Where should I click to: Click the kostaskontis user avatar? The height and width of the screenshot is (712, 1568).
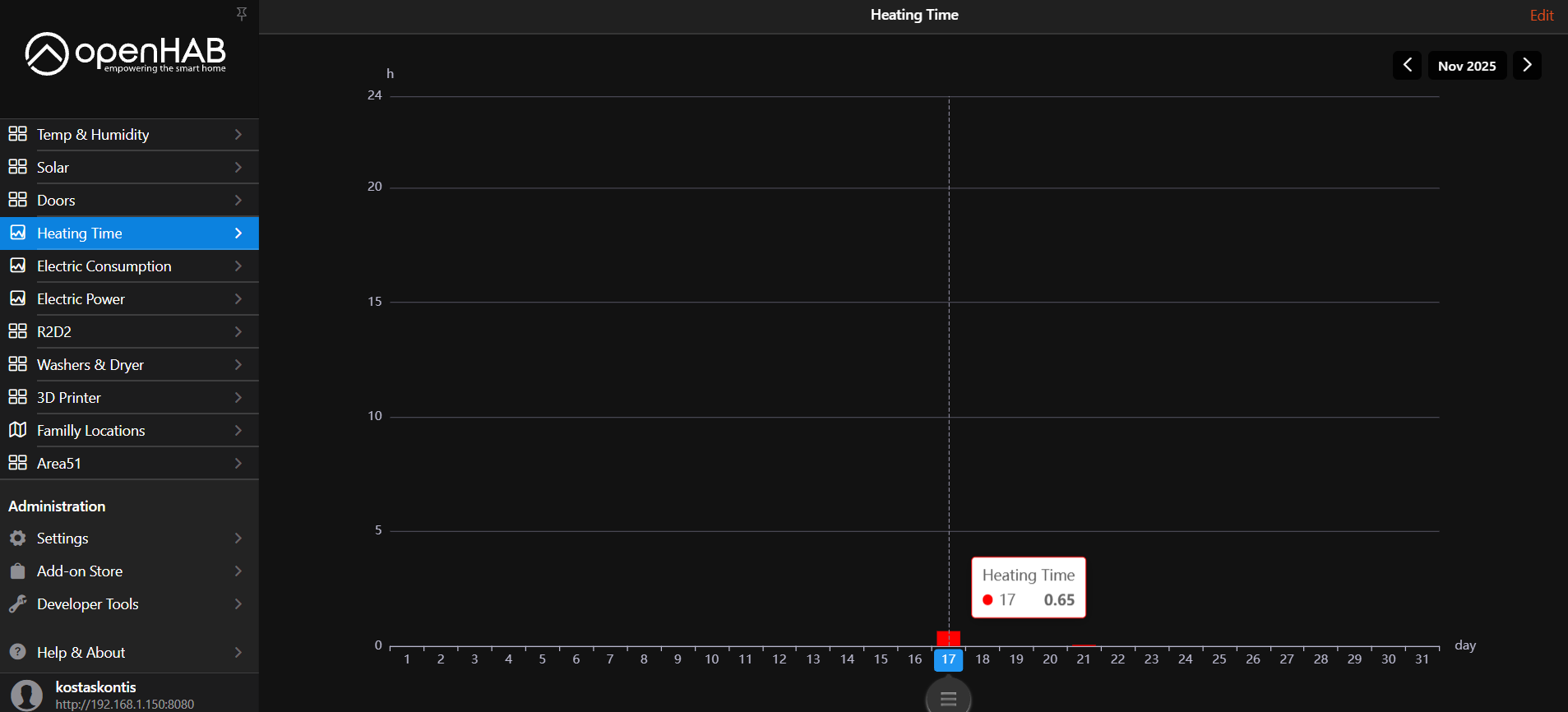click(26, 695)
